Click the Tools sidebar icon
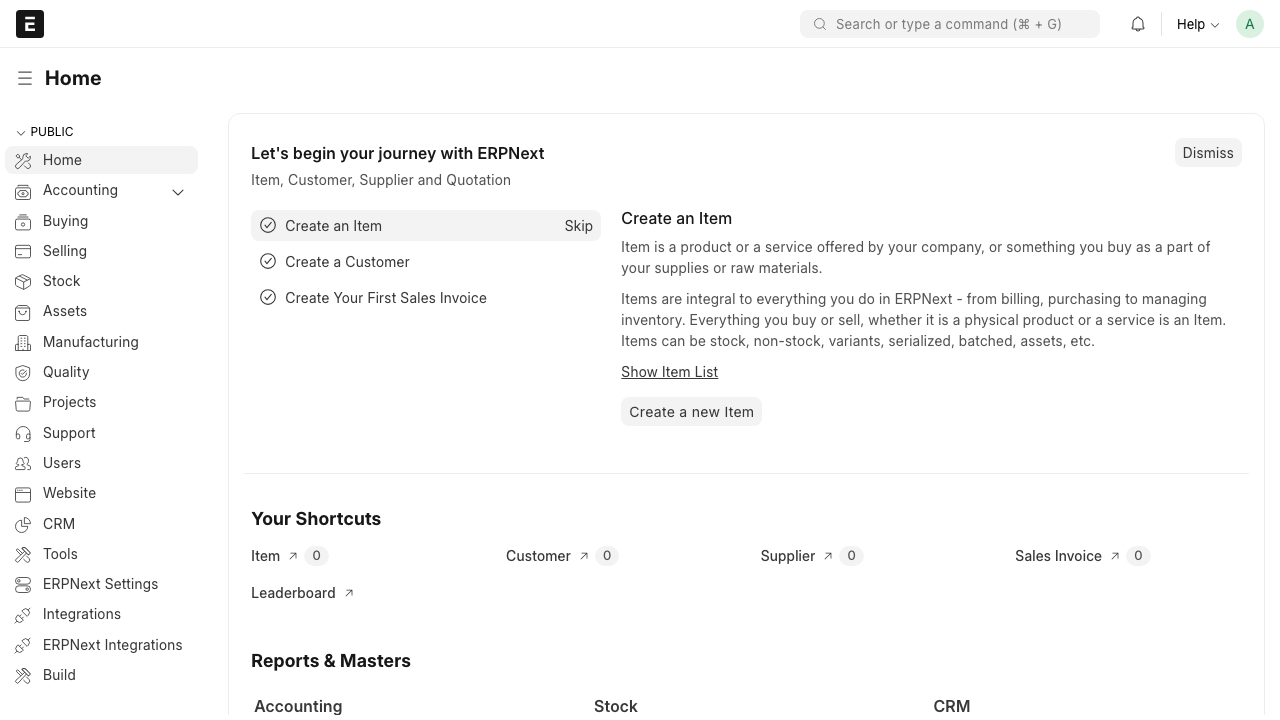Screen dimensions: 1280x720 [x=23, y=554]
